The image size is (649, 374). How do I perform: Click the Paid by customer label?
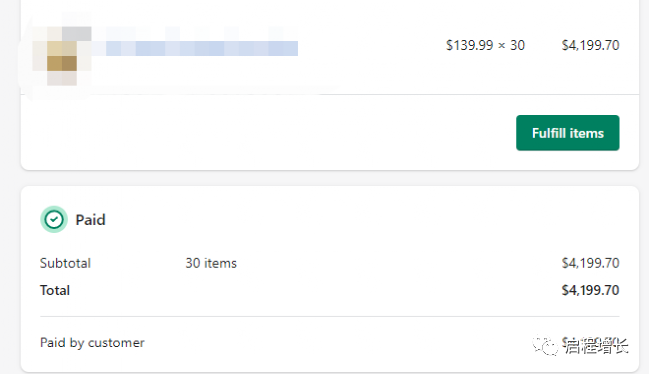pyautogui.click(x=92, y=343)
